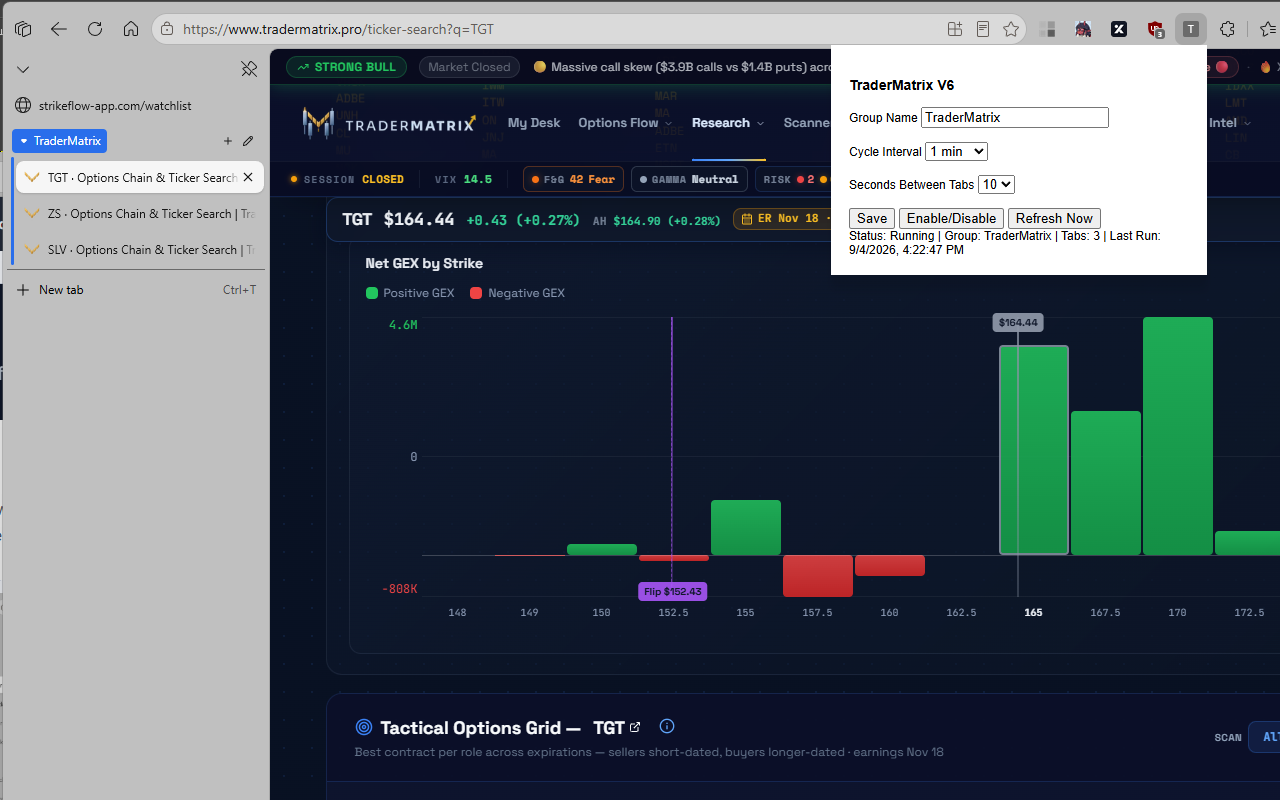The image size is (1280, 800).
Task: Click the STRONG BULL market badge
Action: 346,67
